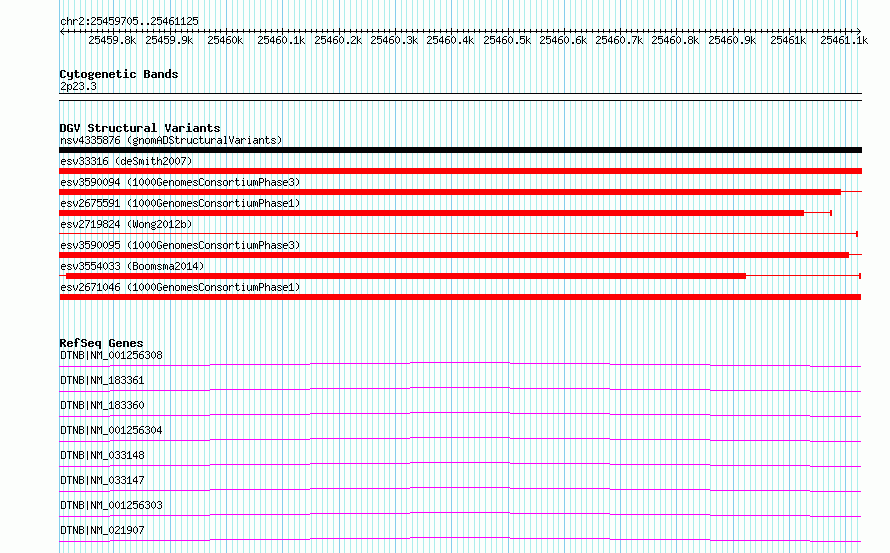Select the Cytogenetic Bands track heading

click(119, 74)
